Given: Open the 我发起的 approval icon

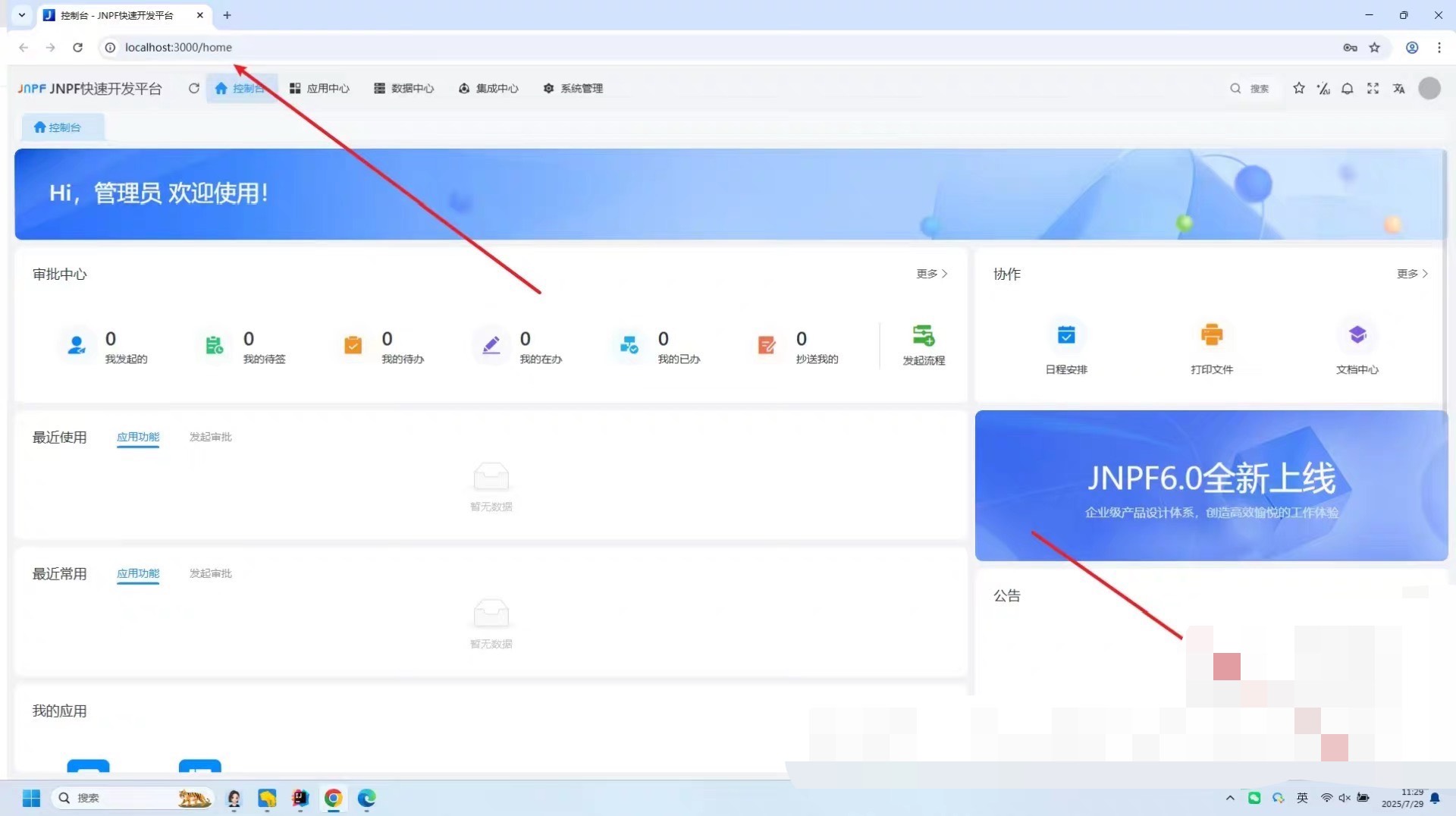Looking at the screenshot, I should coord(77,345).
